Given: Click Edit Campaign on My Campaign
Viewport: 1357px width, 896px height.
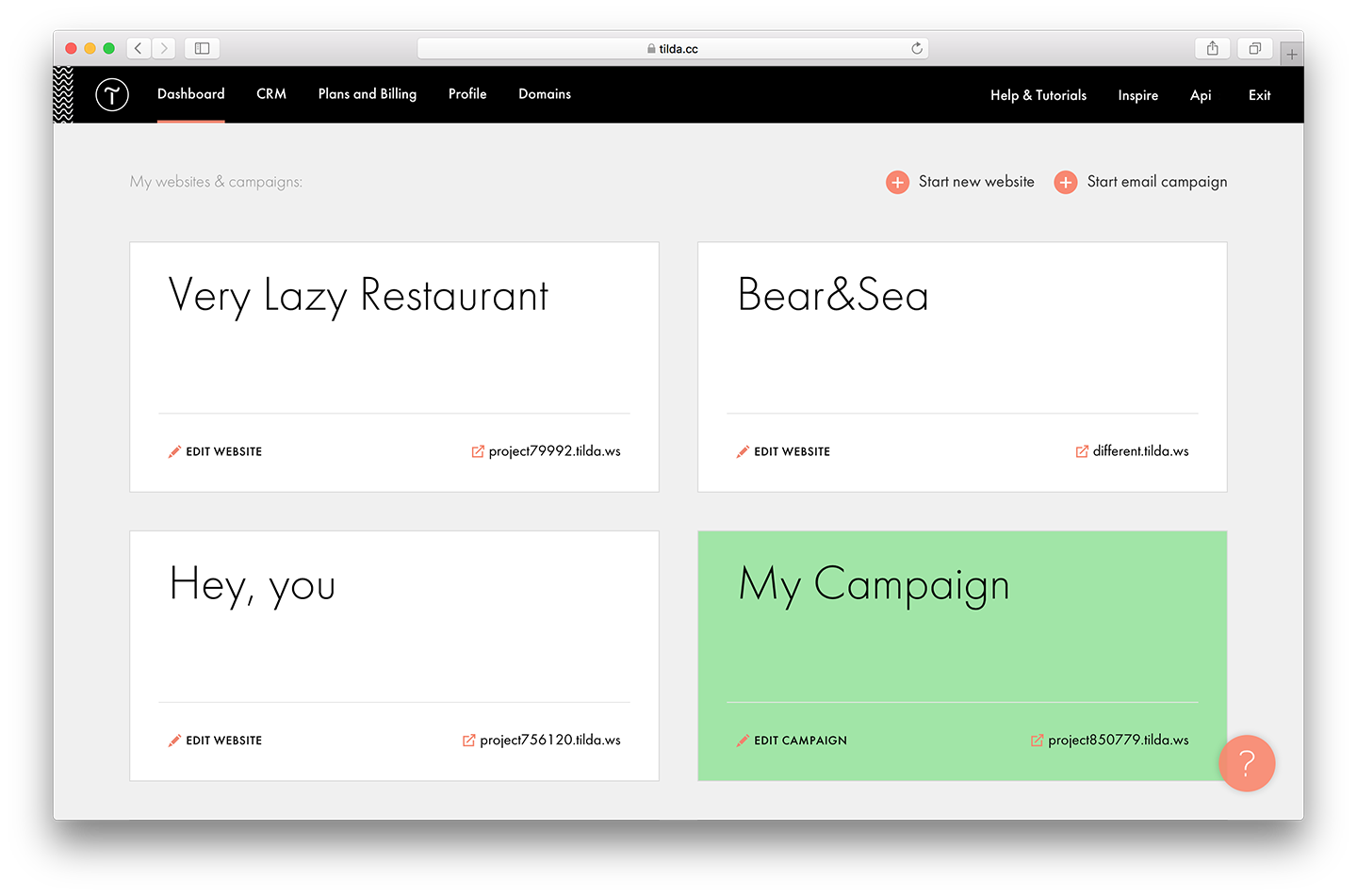Looking at the screenshot, I should point(799,741).
